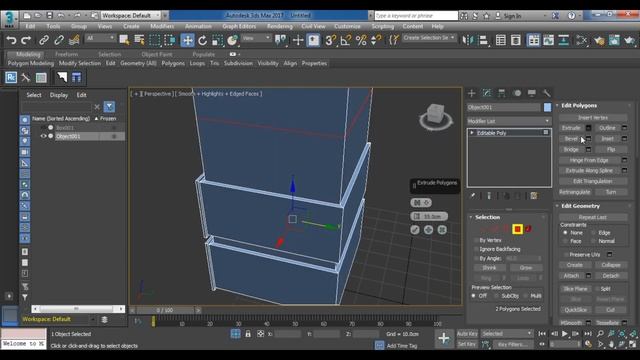Click the Detach button
This screenshot has height=360, width=640.
(611, 276)
